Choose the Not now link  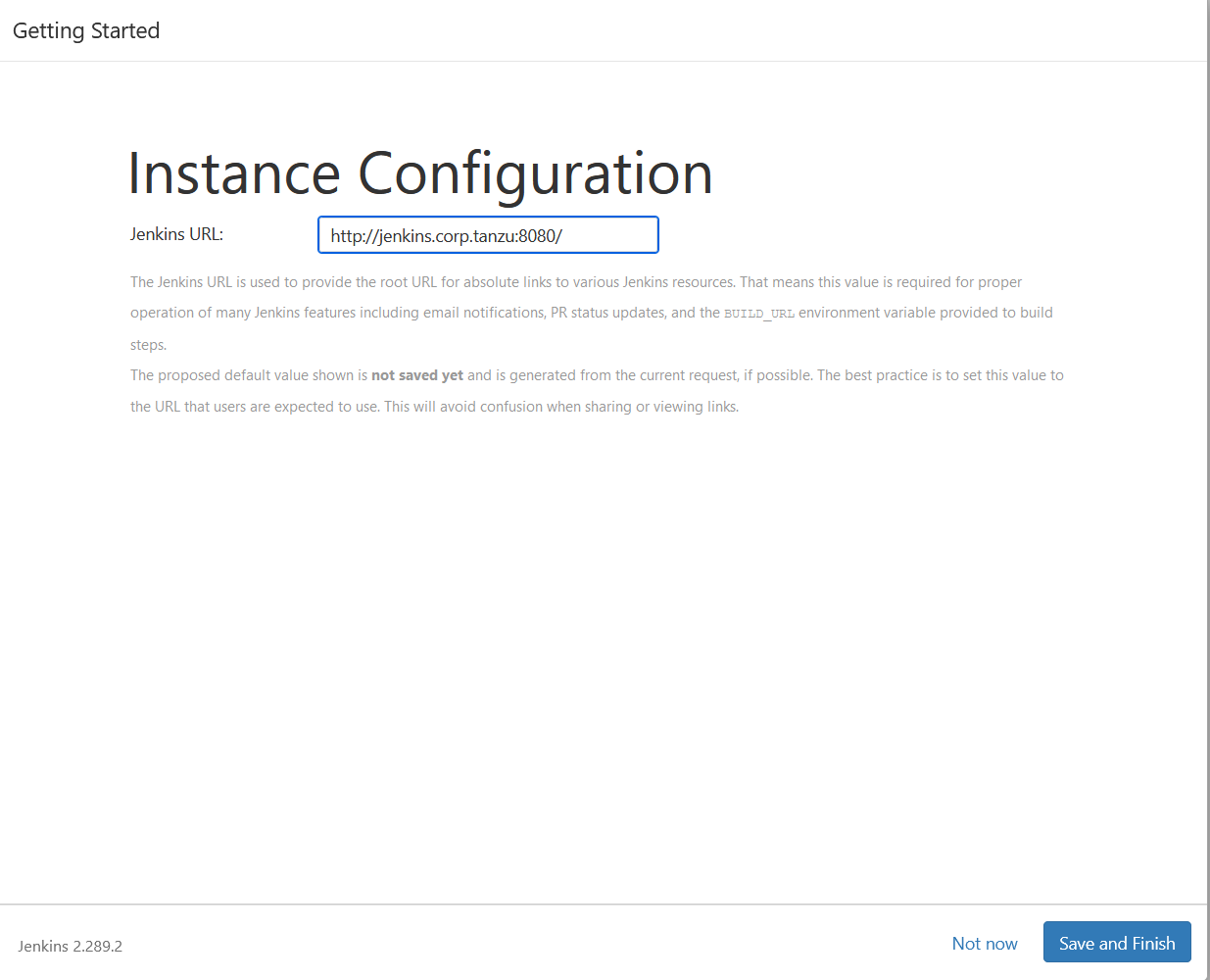(x=985, y=944)
